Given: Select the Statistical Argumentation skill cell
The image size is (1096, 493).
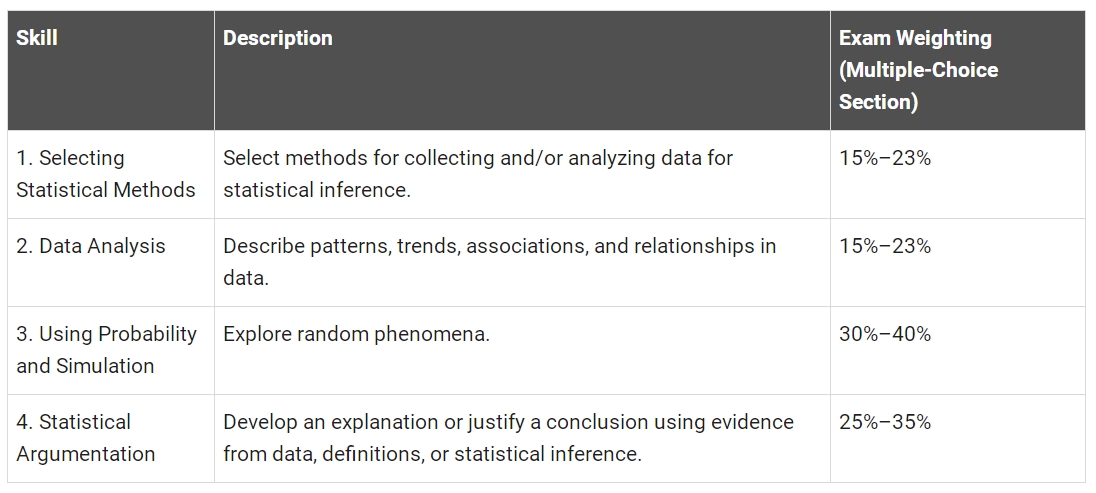Looking at the screenshot, I should coord(110,438).
